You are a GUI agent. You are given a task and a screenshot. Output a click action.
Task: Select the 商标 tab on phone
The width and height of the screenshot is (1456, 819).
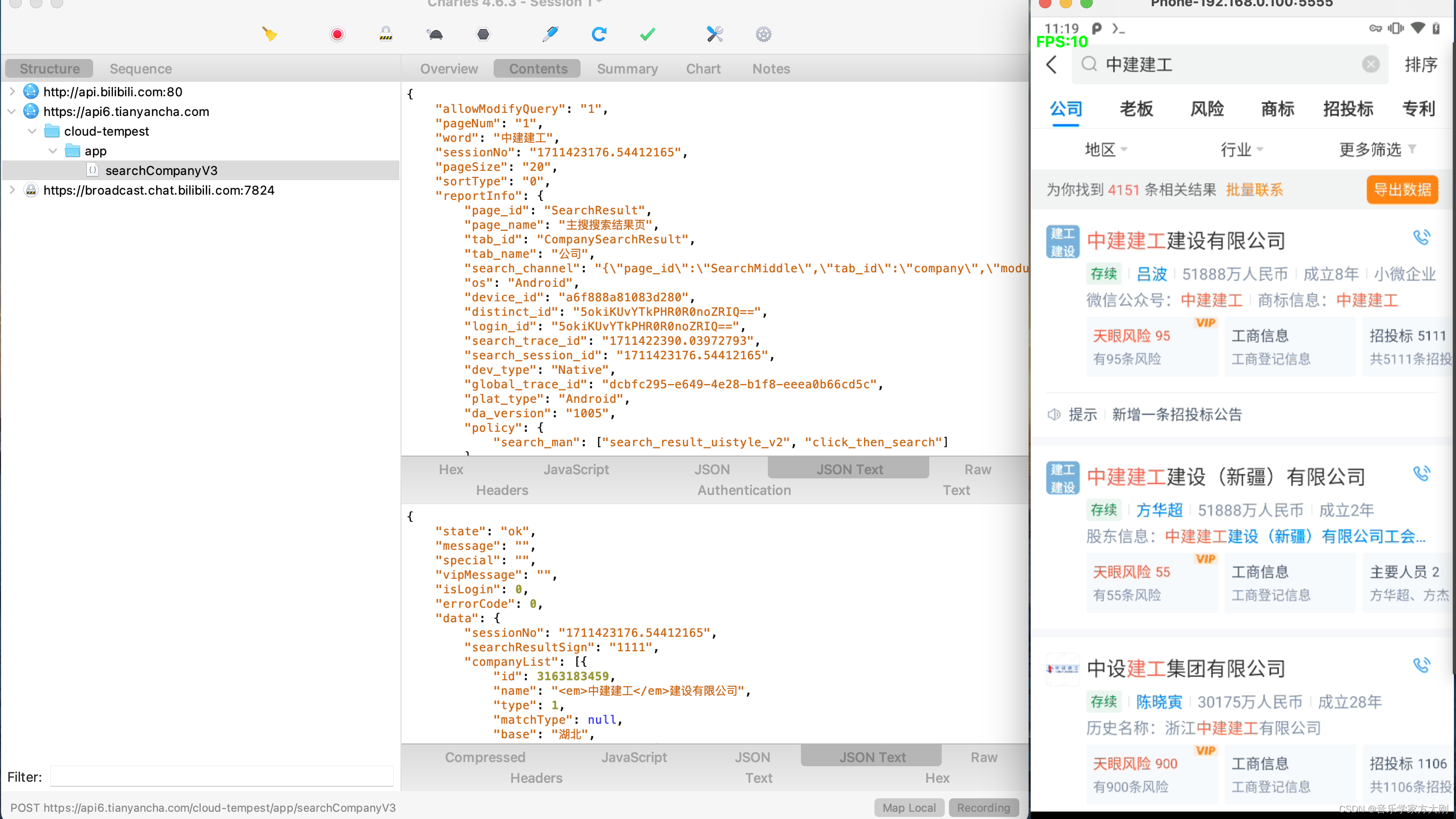point(1277,108)
